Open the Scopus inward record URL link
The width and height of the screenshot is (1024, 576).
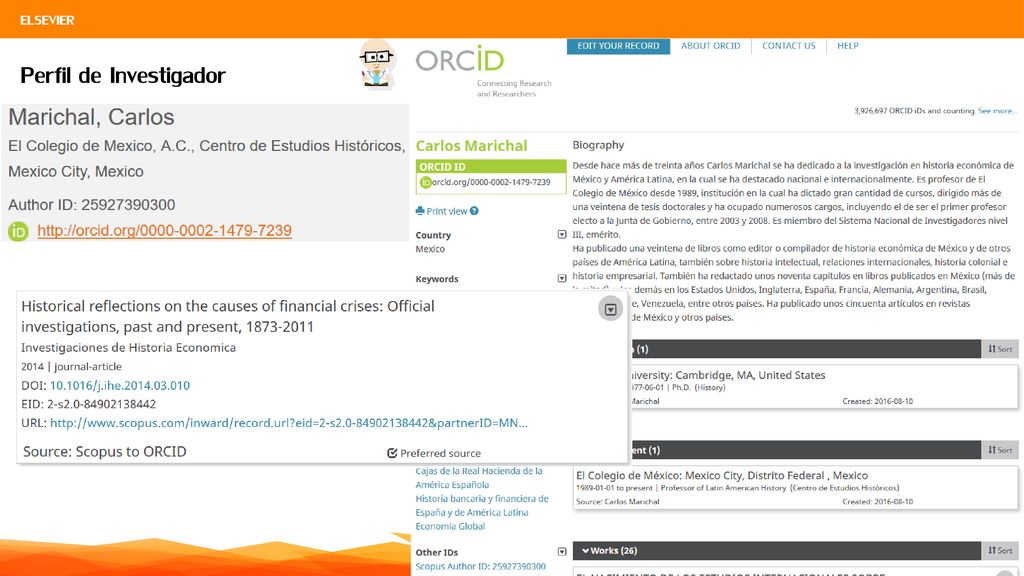tap(289, 423)
